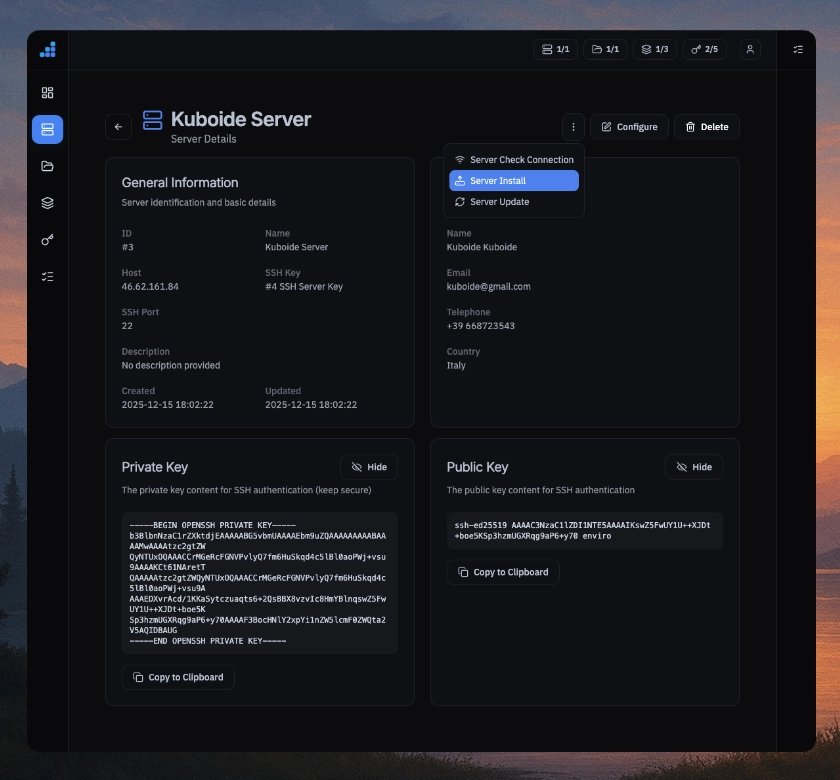Select Server Install from the menu
840x780 pixels.
click(x=513, y=180)
